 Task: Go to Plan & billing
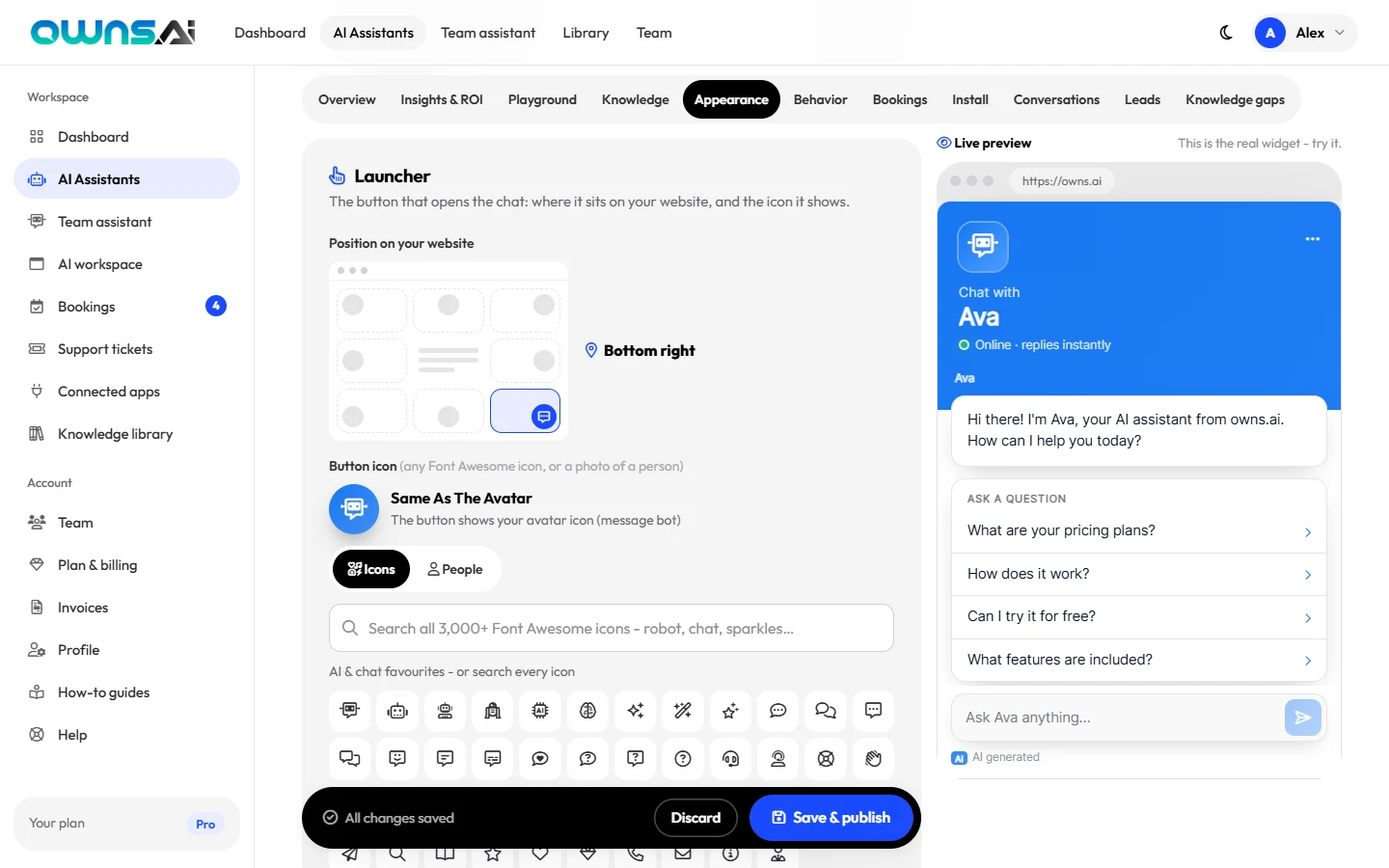click(x=126, y=565)
